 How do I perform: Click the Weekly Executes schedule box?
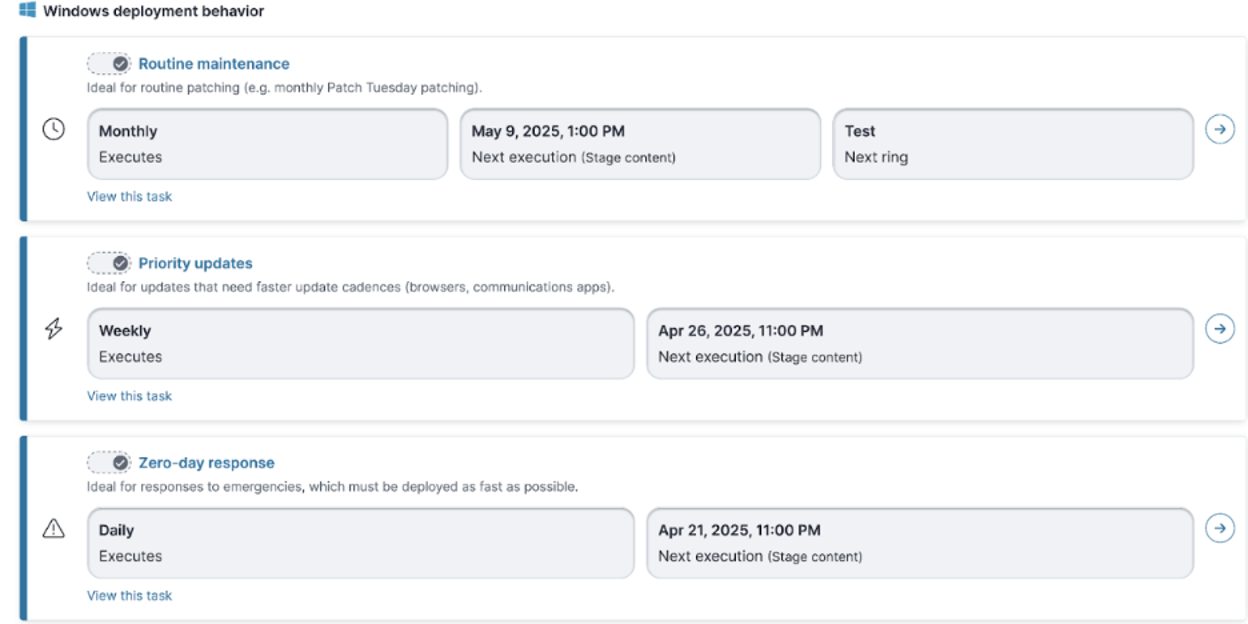tap(360, 343)
